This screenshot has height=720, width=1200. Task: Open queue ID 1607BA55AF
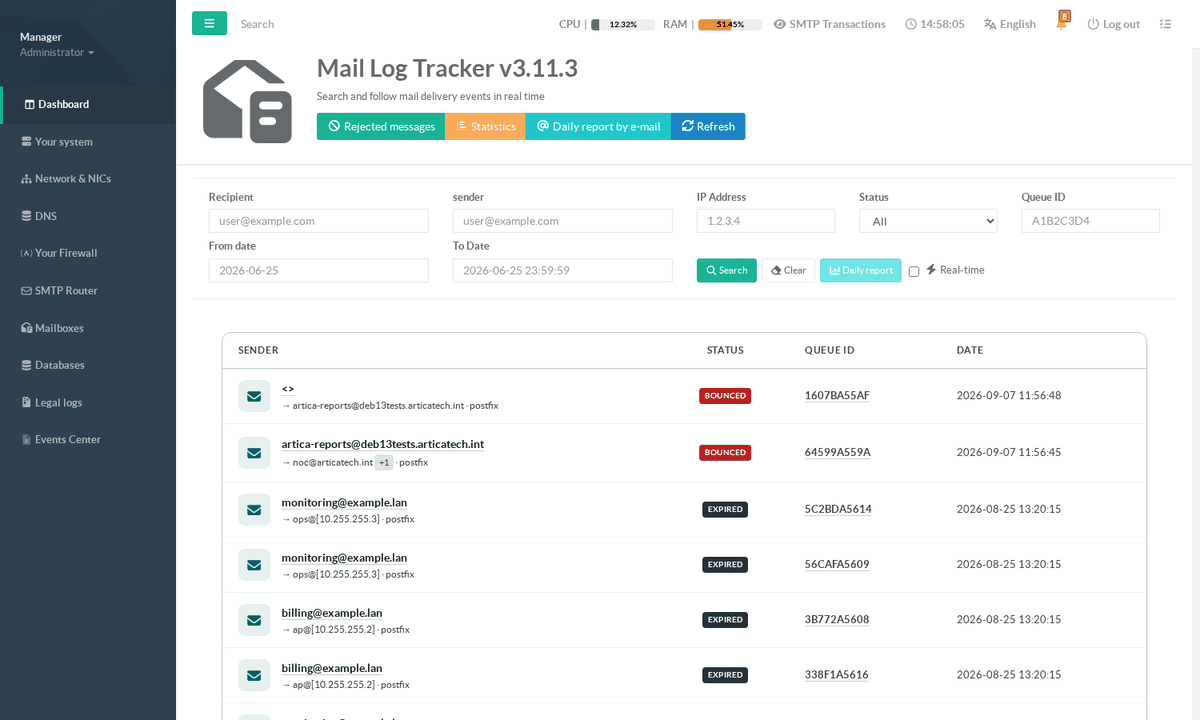click(x=837, y=396)
